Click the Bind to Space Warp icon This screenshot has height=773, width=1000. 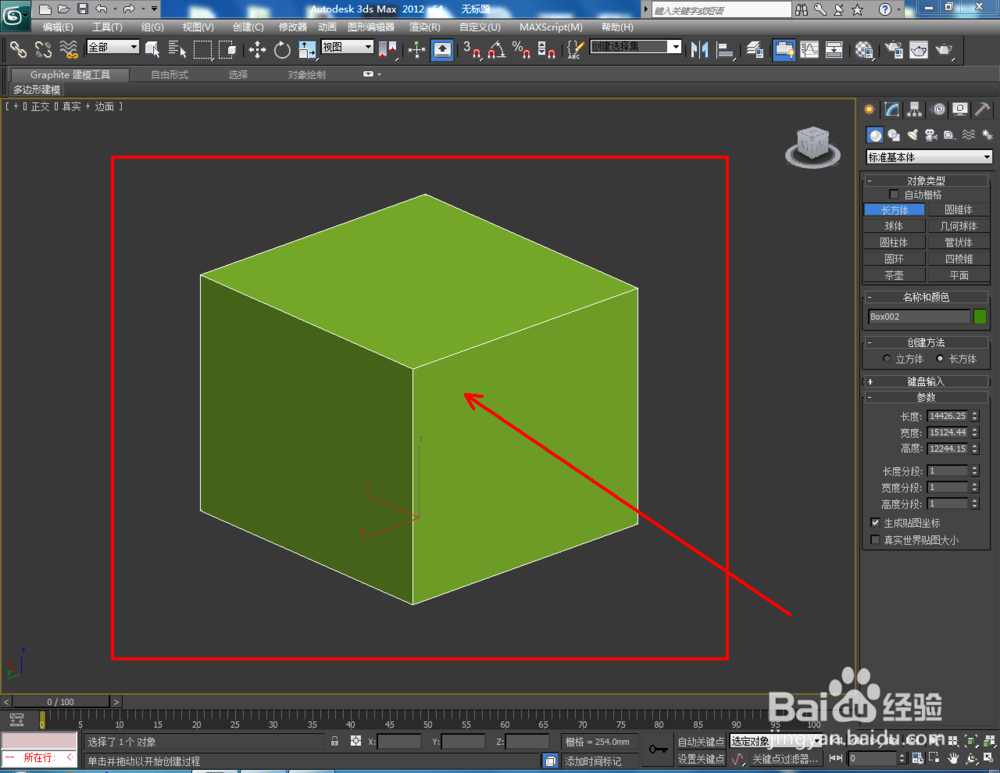[x=68, y=50]
